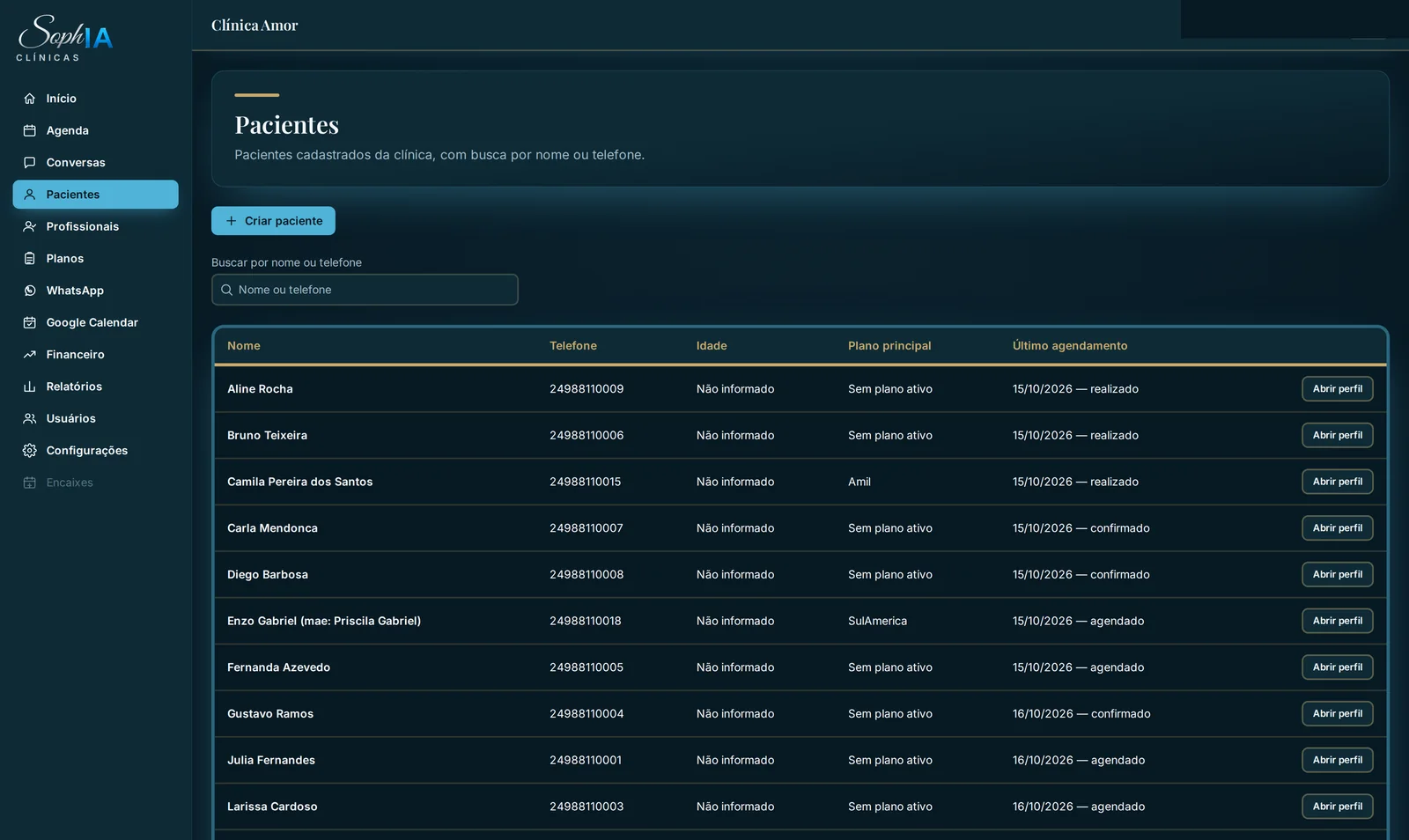Click the Nome column header
Screen dimensions: 1409x840
coord(244,346)
